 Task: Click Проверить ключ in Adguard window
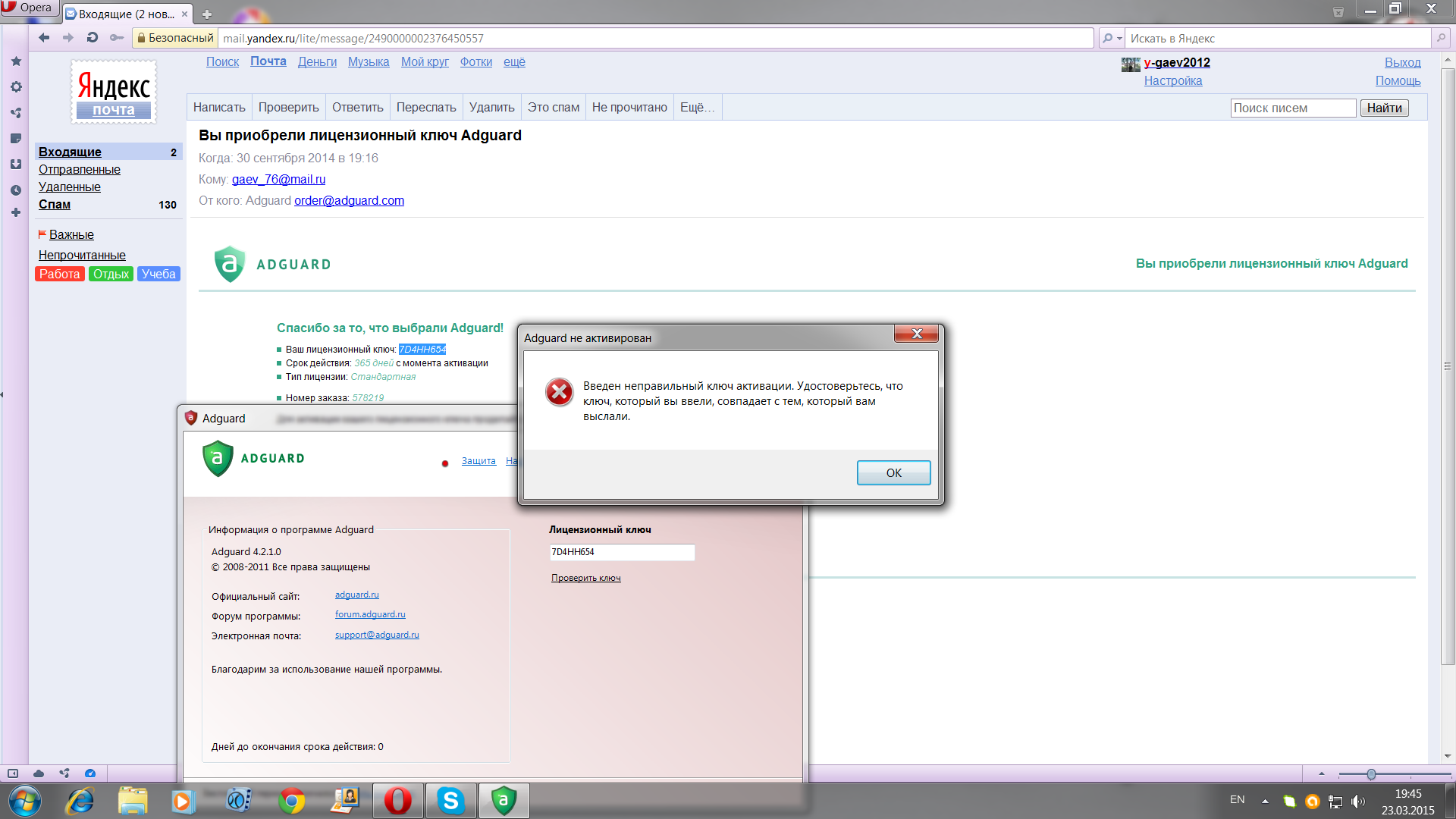point(585,579)
